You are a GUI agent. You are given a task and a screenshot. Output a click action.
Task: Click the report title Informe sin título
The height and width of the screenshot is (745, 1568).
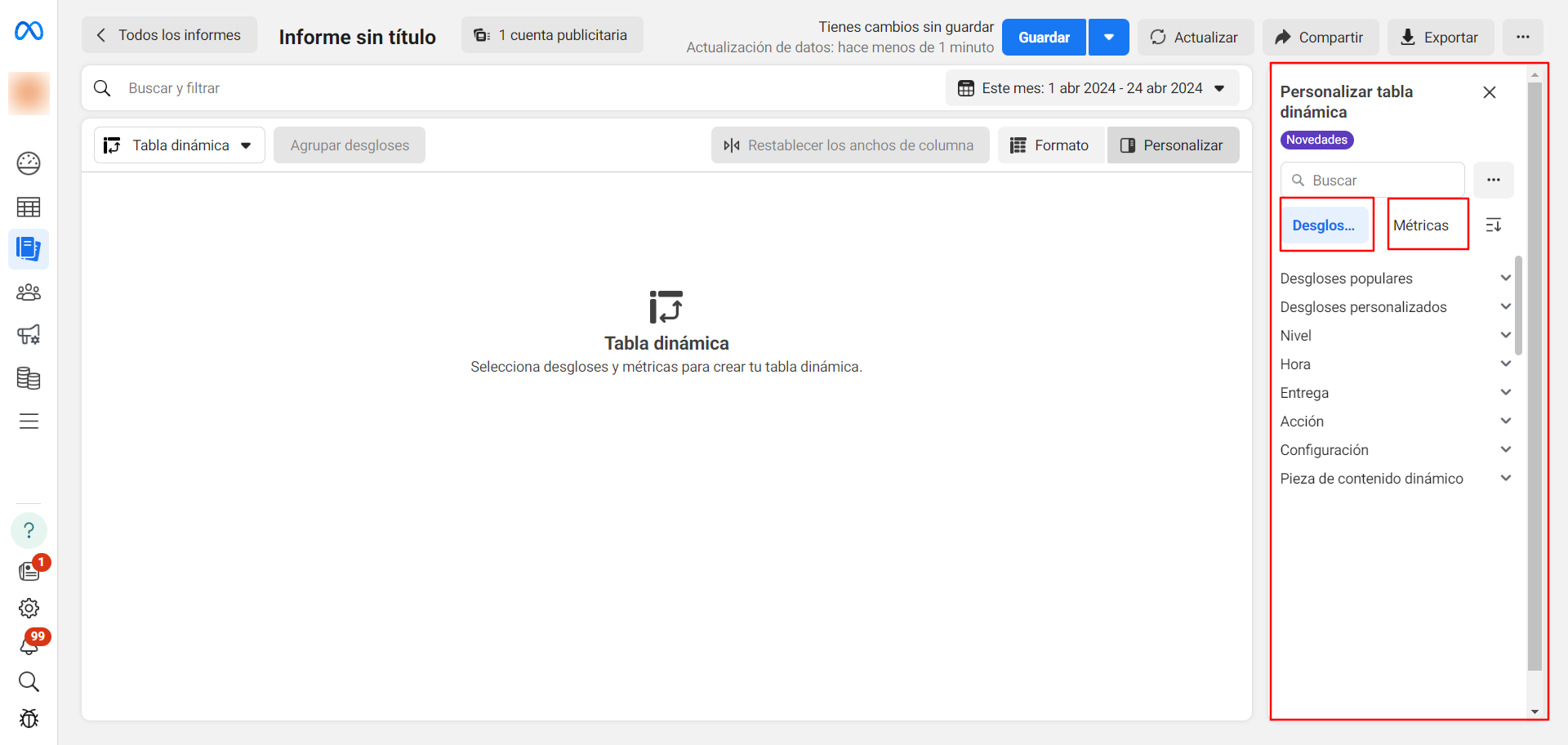[x=358, y=37]
